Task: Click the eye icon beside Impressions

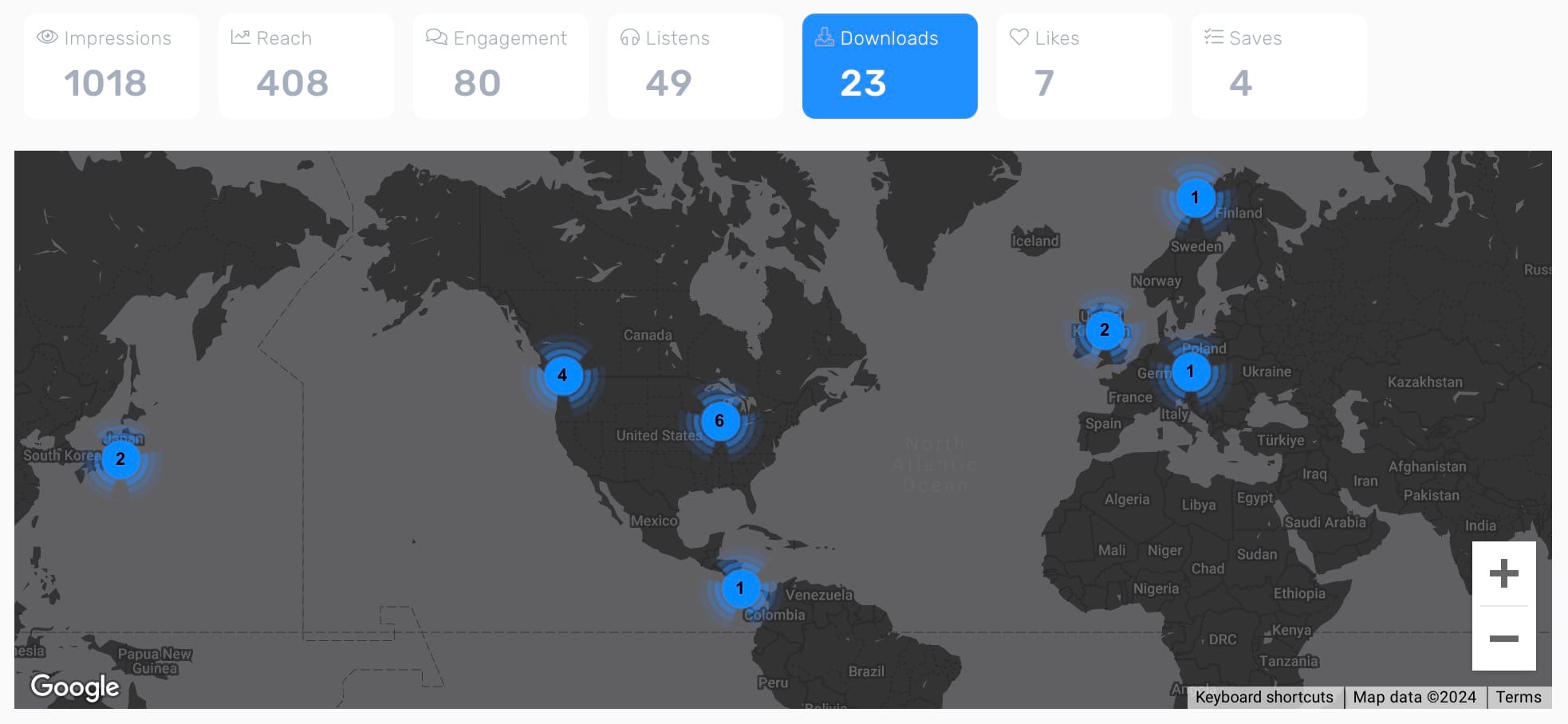Action: tap(47, 37)
